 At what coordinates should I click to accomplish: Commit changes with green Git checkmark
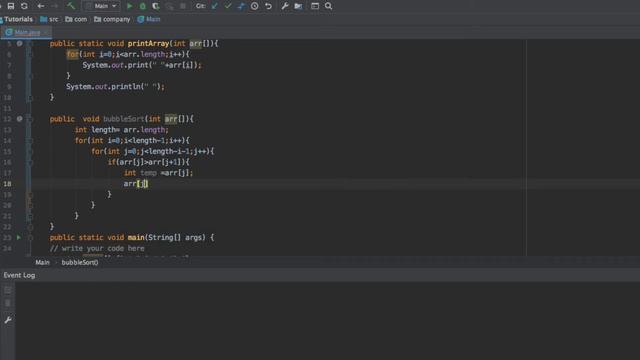pyautogui.click(x=228, y=6)
